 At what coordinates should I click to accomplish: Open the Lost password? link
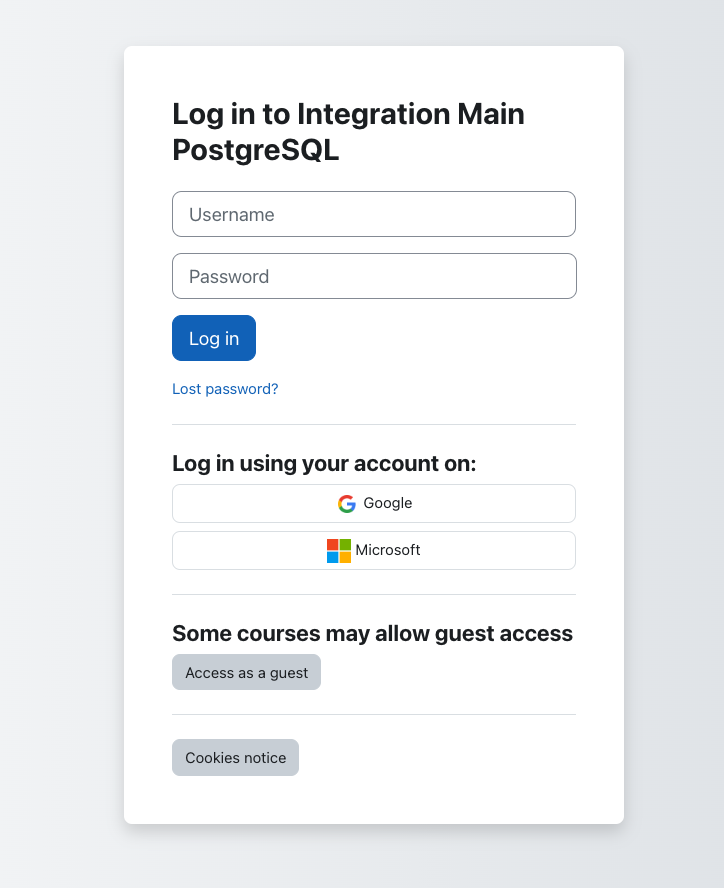pos(225,389)
